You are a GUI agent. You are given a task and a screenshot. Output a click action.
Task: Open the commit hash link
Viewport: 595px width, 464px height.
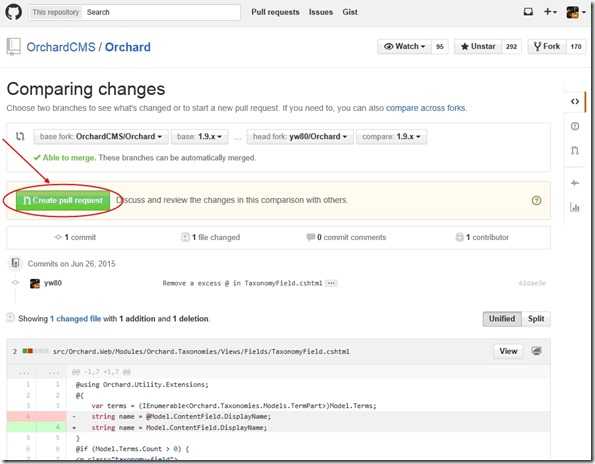coord(532,283)
